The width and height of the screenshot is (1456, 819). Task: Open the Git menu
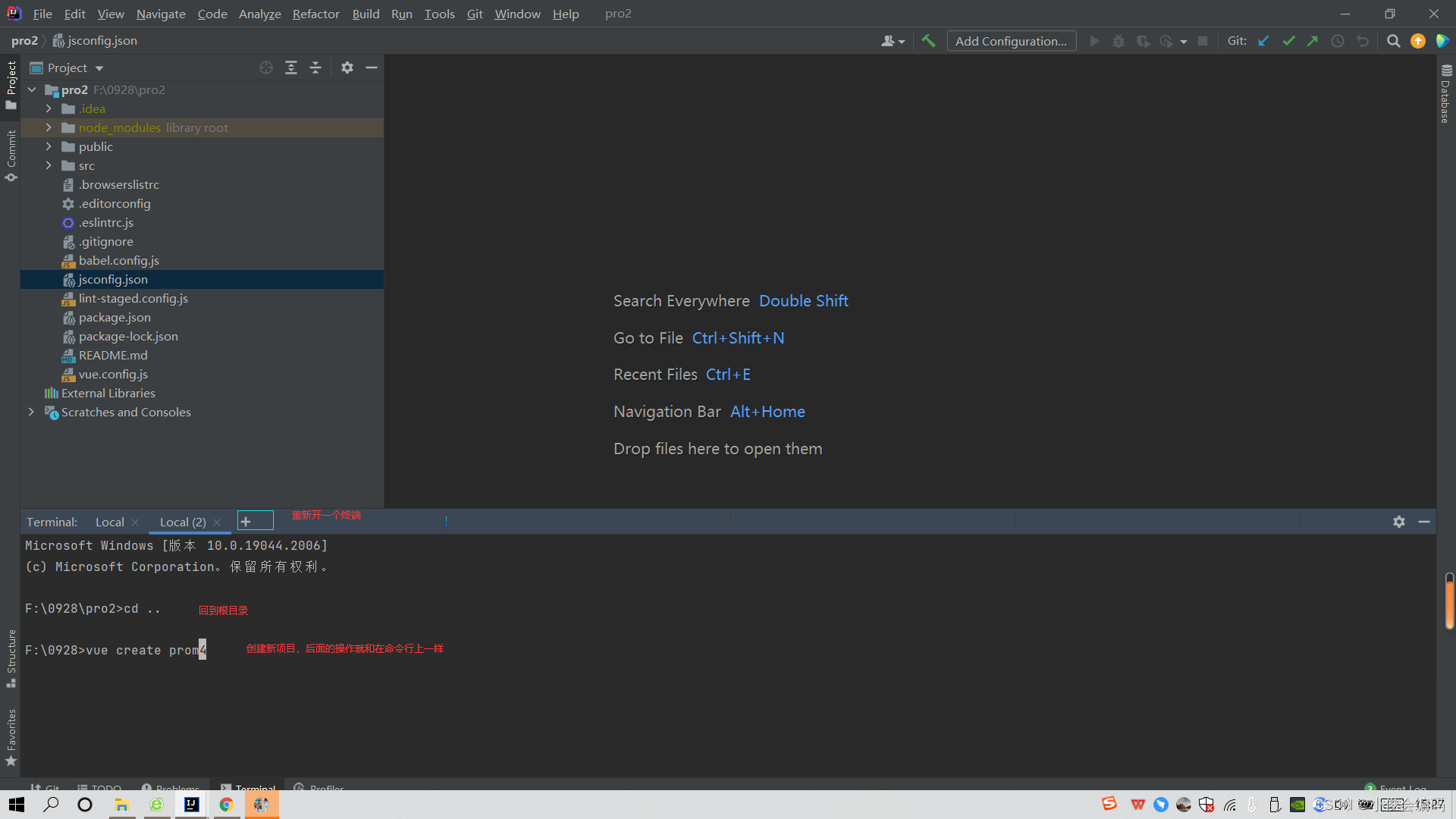click(475, 14)
